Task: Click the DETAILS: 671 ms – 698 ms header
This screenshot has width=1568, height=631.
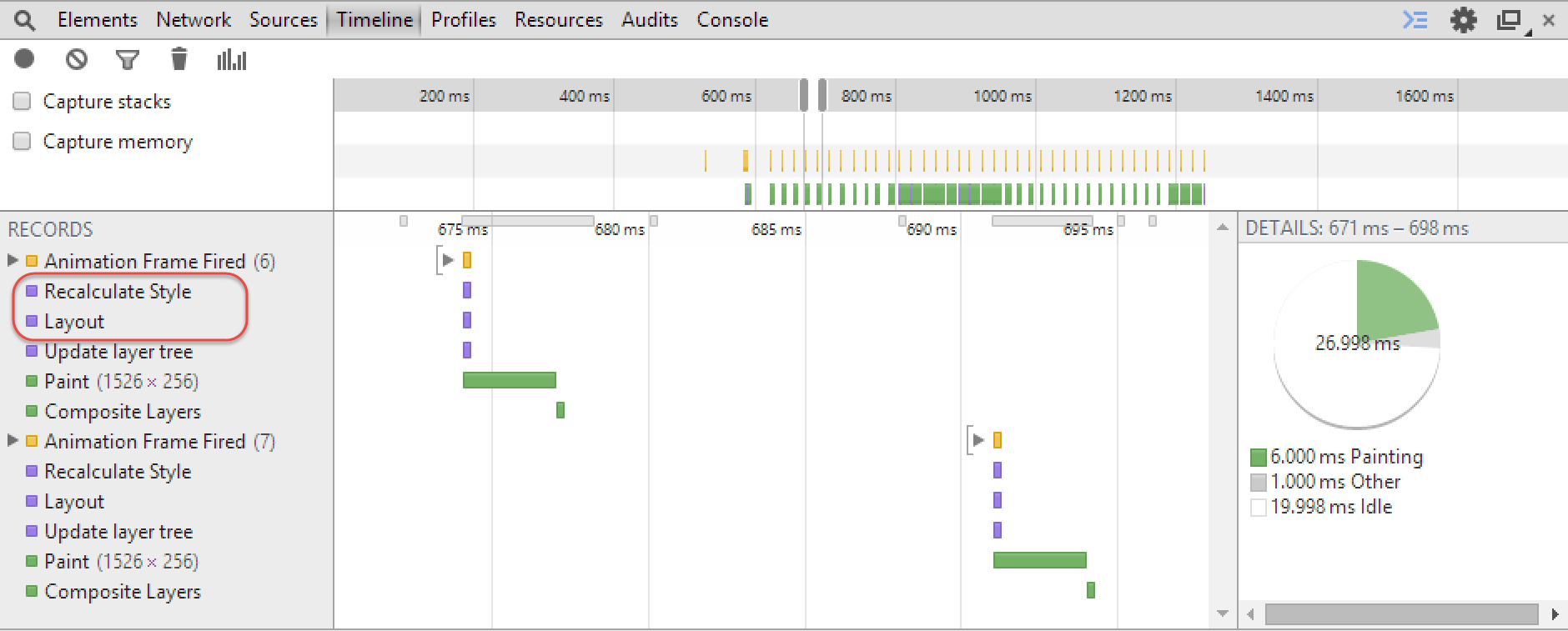Action: [x=1357, y=228]
